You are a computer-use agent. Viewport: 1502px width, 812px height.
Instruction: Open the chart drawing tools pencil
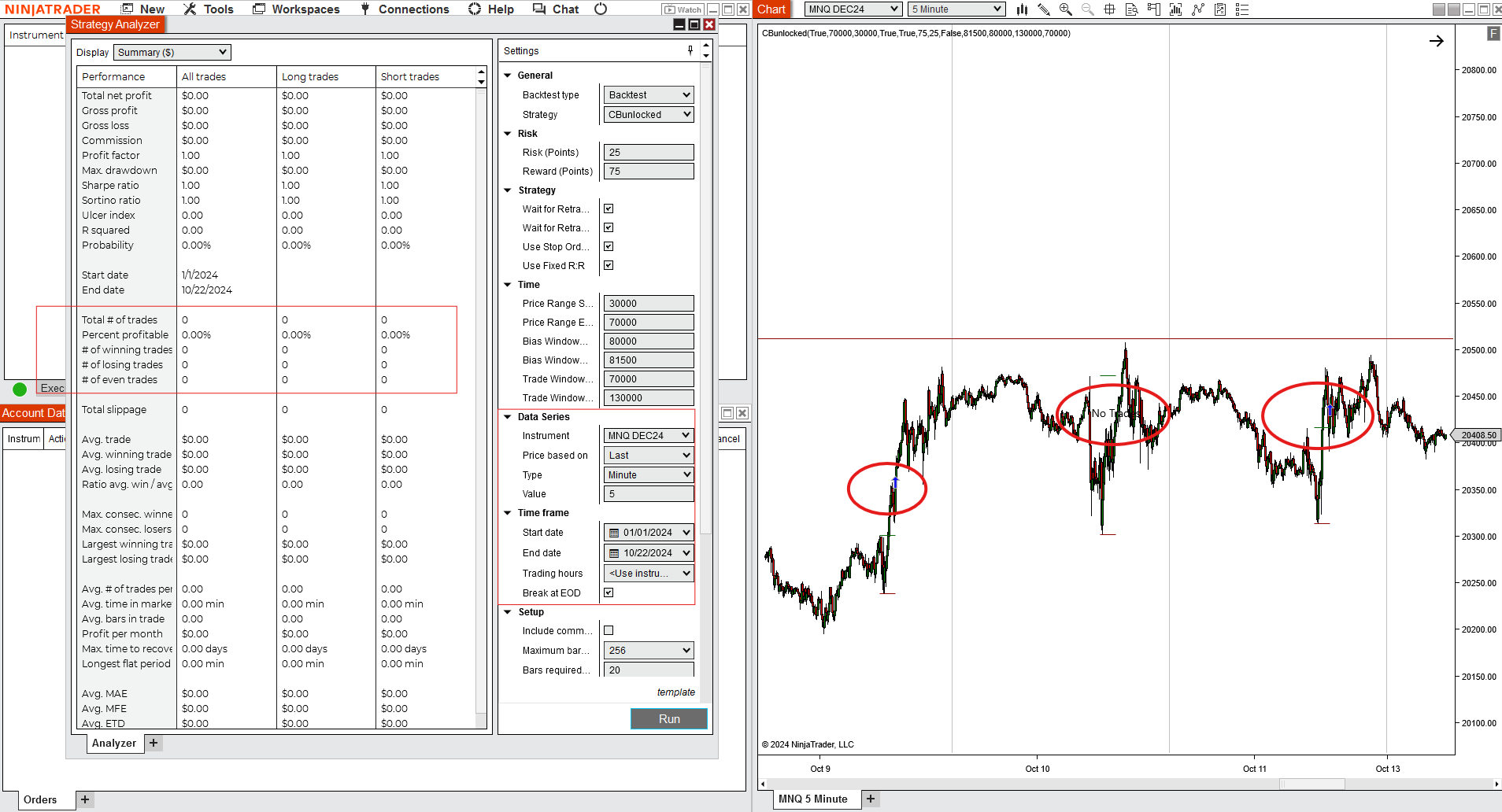tap(1044, 9)
